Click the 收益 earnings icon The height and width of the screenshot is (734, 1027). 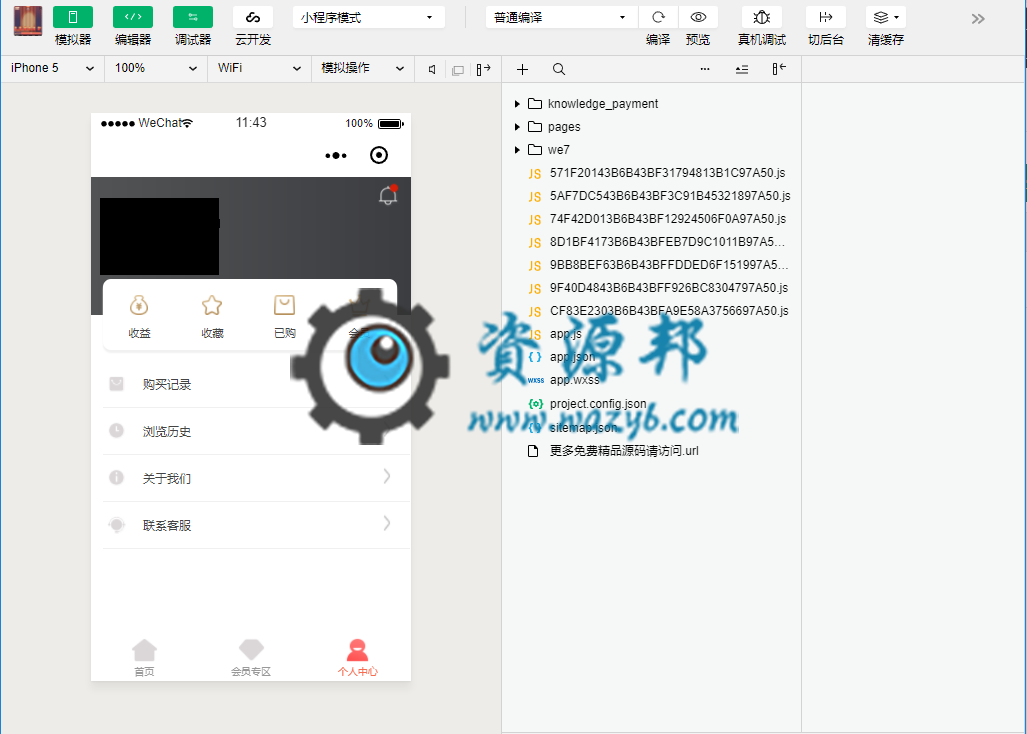[139, 306]
